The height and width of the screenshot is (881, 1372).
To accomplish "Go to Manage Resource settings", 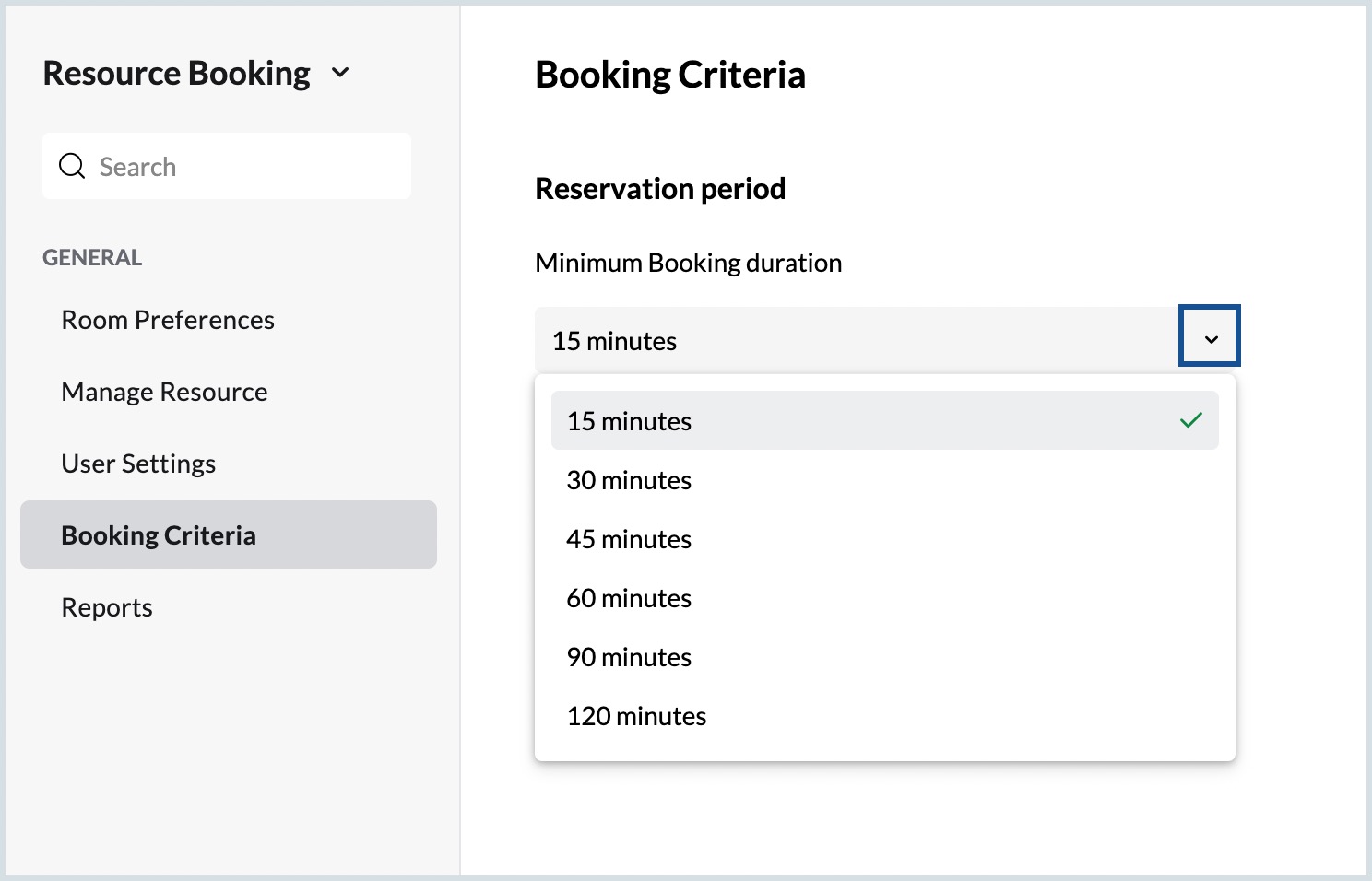I will (164, 392).
